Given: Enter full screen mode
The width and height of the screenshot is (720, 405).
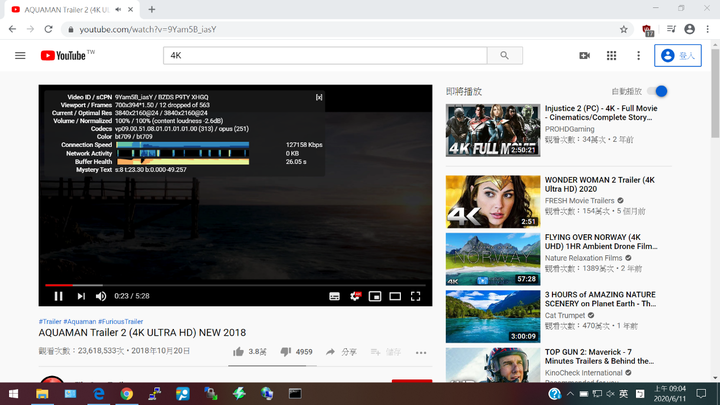Looking at the screenshot, I should coord(416,297).
